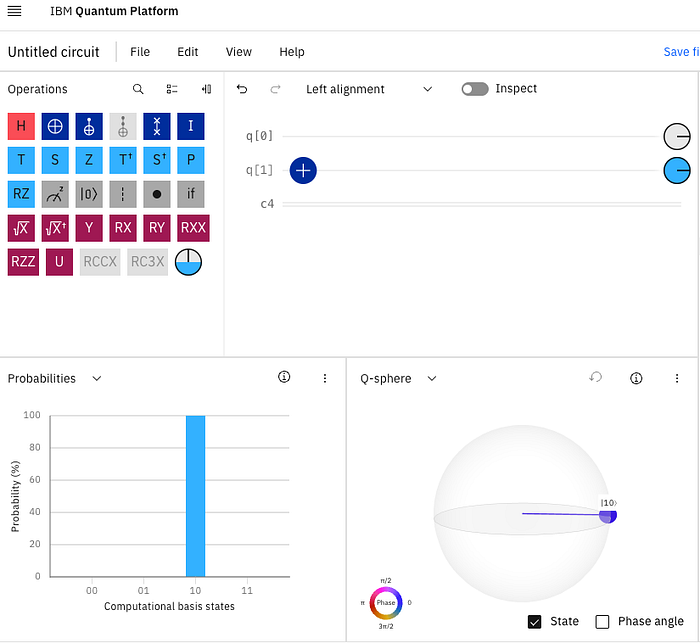The height and width of the screenshot is (643, 700).
Task: Select the √X gate
Action: click(x=21, y=228)
